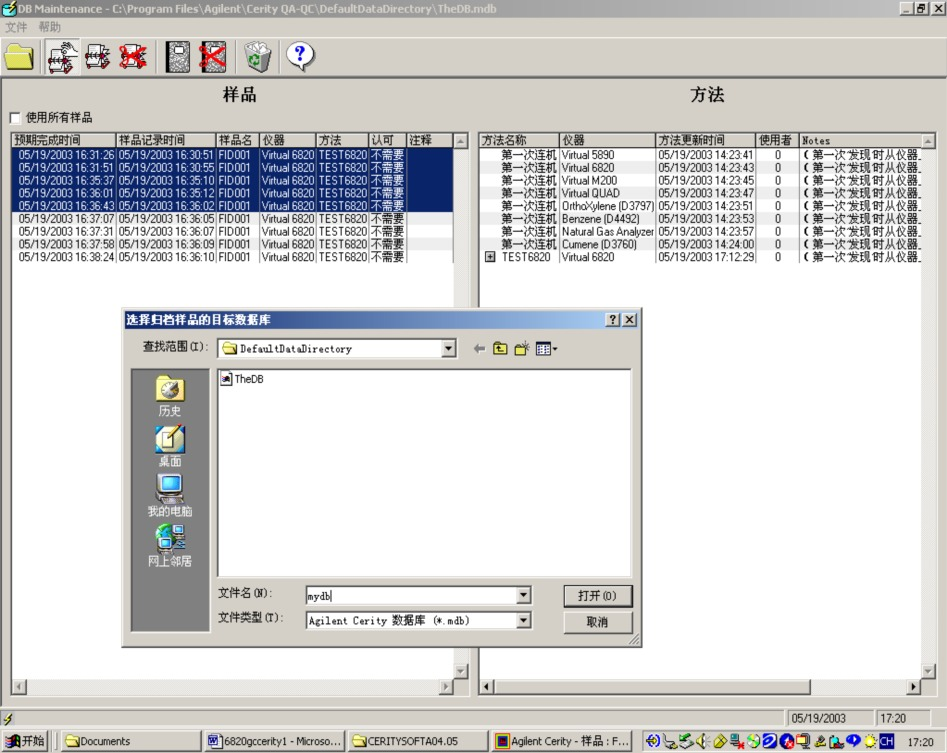Click the 认可 column header in samples
Viewport: 947px width, 753px height.
(387, 140)
